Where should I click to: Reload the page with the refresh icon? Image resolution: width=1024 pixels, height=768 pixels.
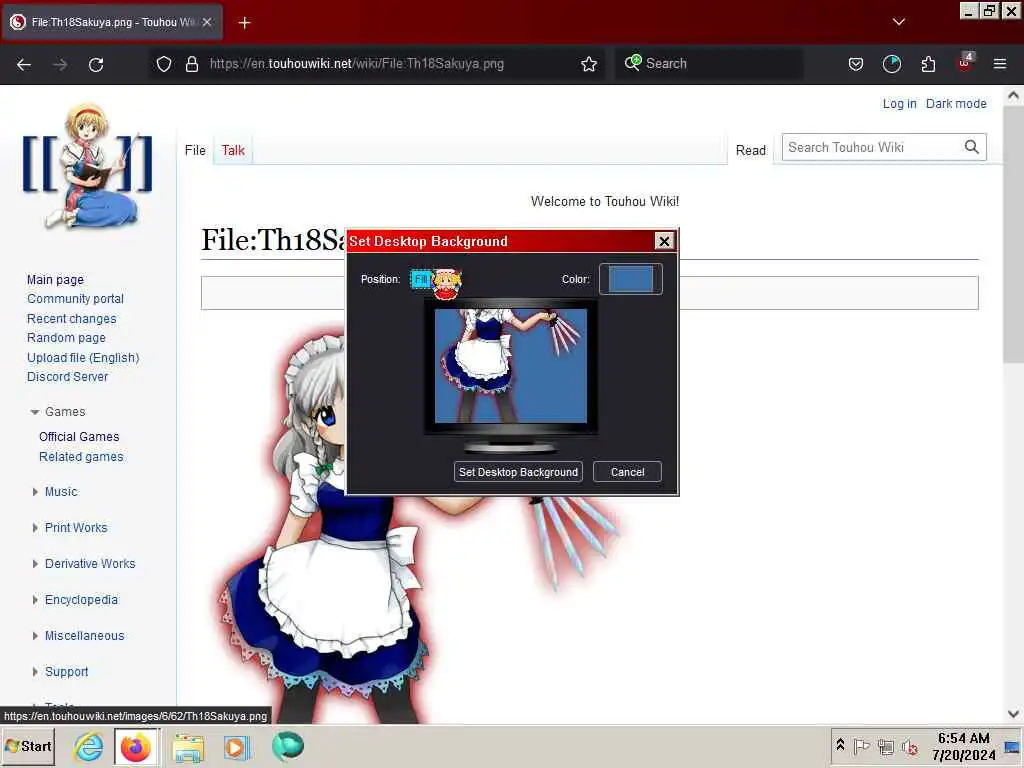pos(96,64)
